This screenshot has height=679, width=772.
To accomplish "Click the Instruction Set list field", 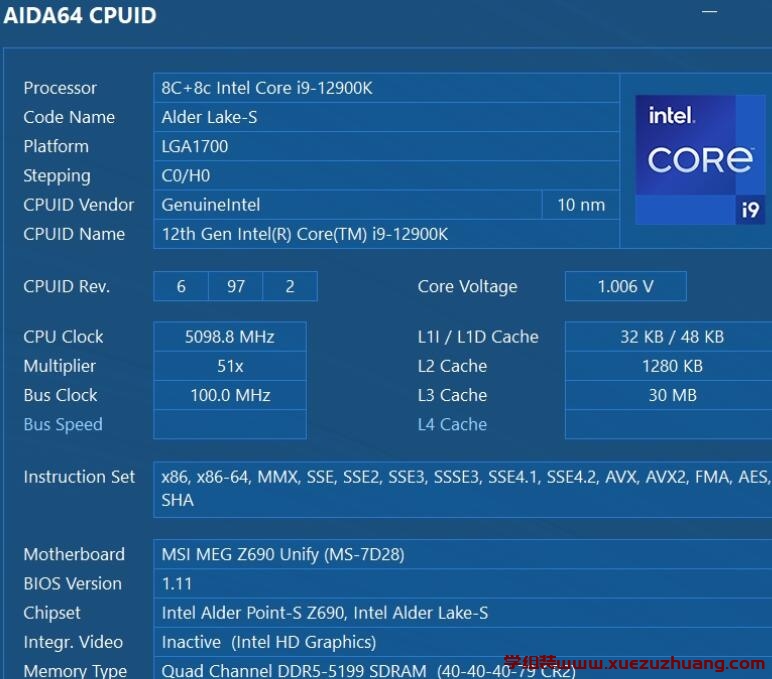I will 463,489.
